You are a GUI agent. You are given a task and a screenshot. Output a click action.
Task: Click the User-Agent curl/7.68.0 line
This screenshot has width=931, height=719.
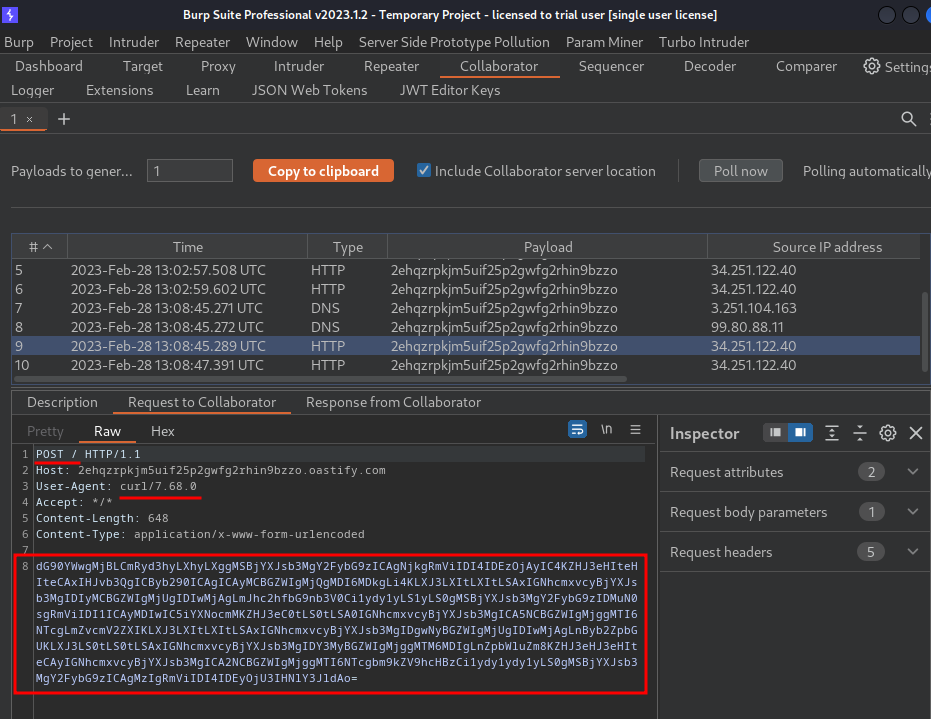tap(116, 486)
